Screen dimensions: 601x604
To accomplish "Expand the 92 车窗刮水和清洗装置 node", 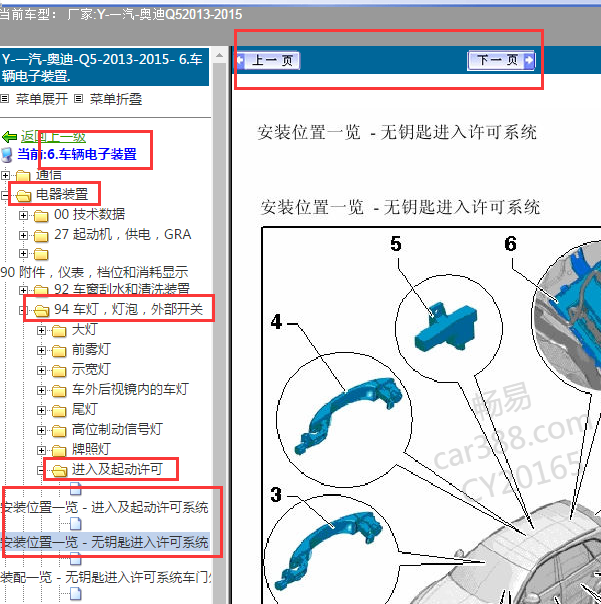I will [23, 290].
